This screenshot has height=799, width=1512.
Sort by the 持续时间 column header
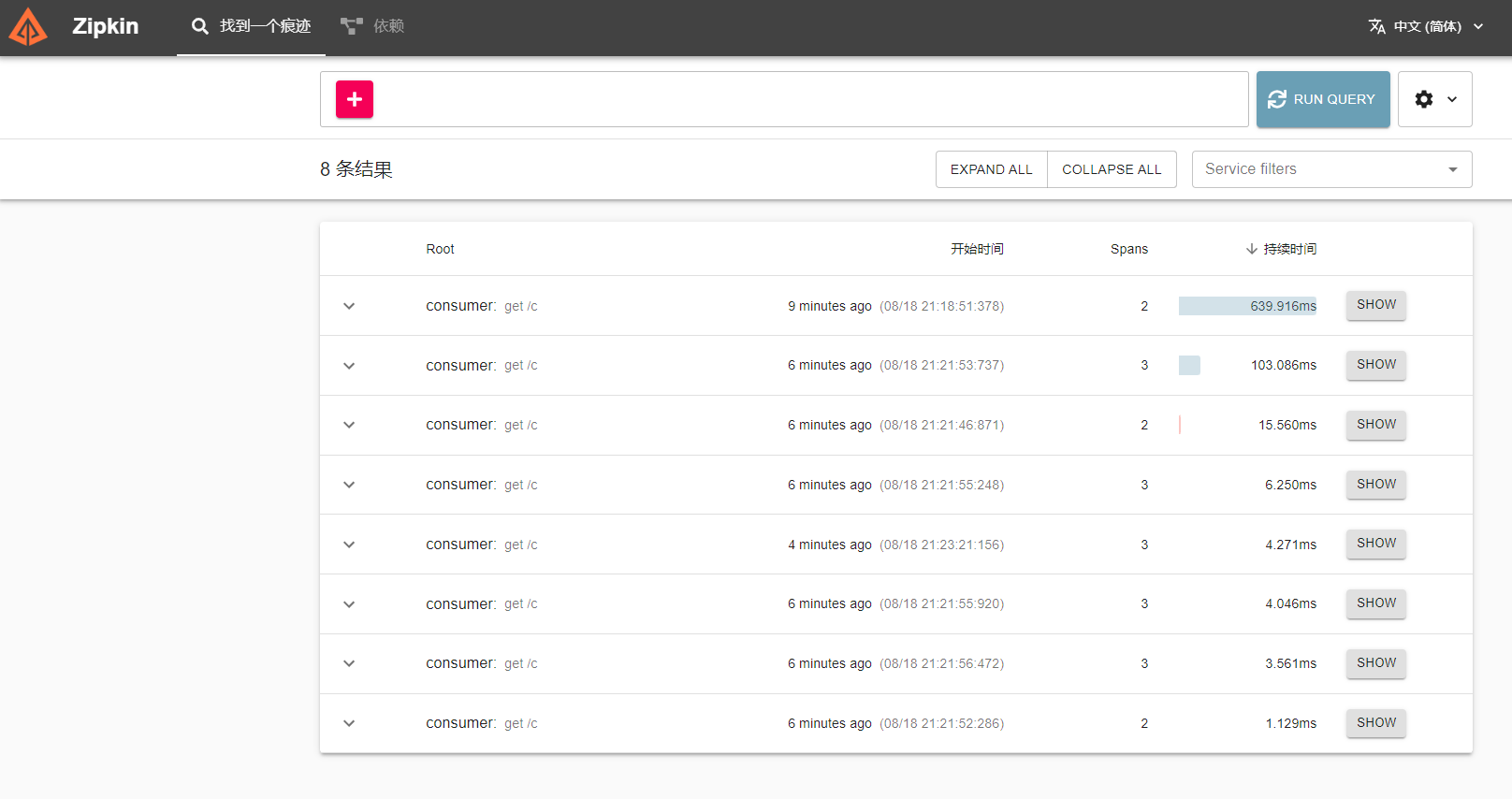[1289, 249]
